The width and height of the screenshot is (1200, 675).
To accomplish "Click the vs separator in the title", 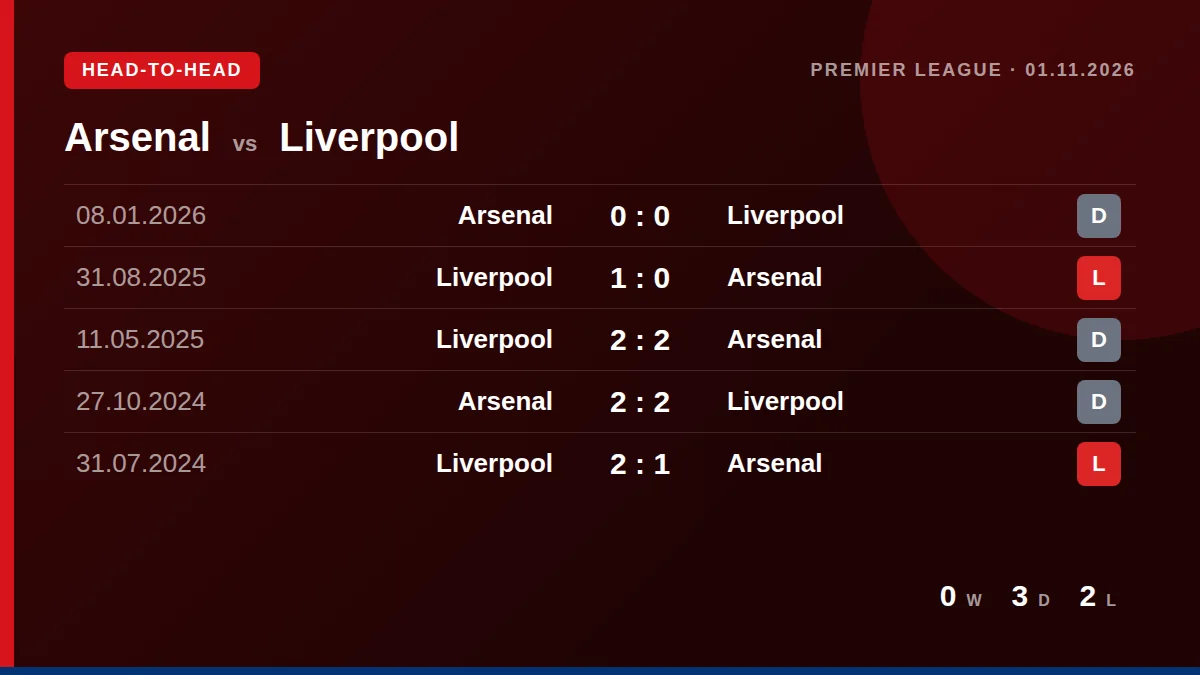I will coord(245,144).
